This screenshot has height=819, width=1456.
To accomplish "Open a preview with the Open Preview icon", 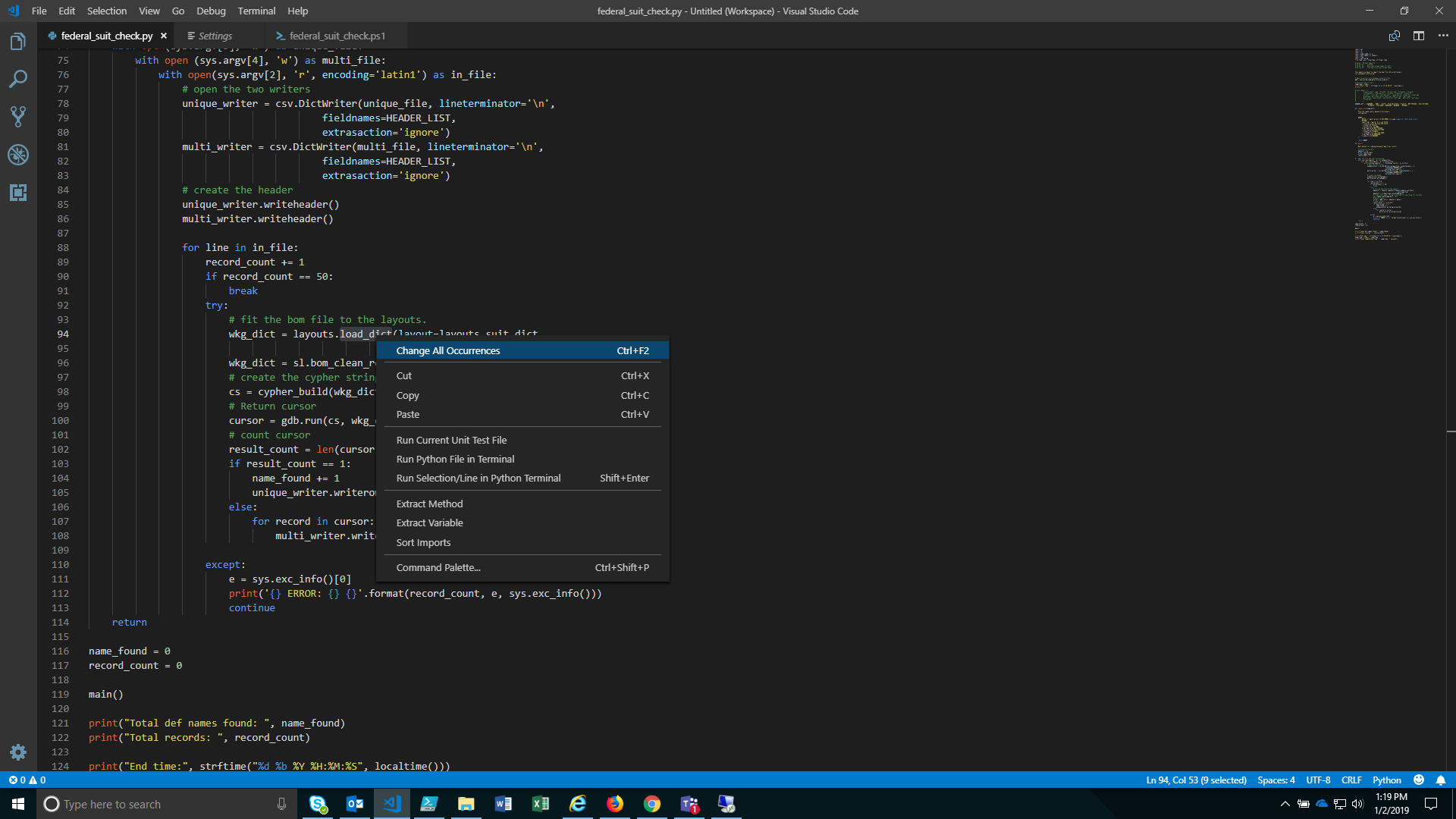I will (x=1394, y=36).
